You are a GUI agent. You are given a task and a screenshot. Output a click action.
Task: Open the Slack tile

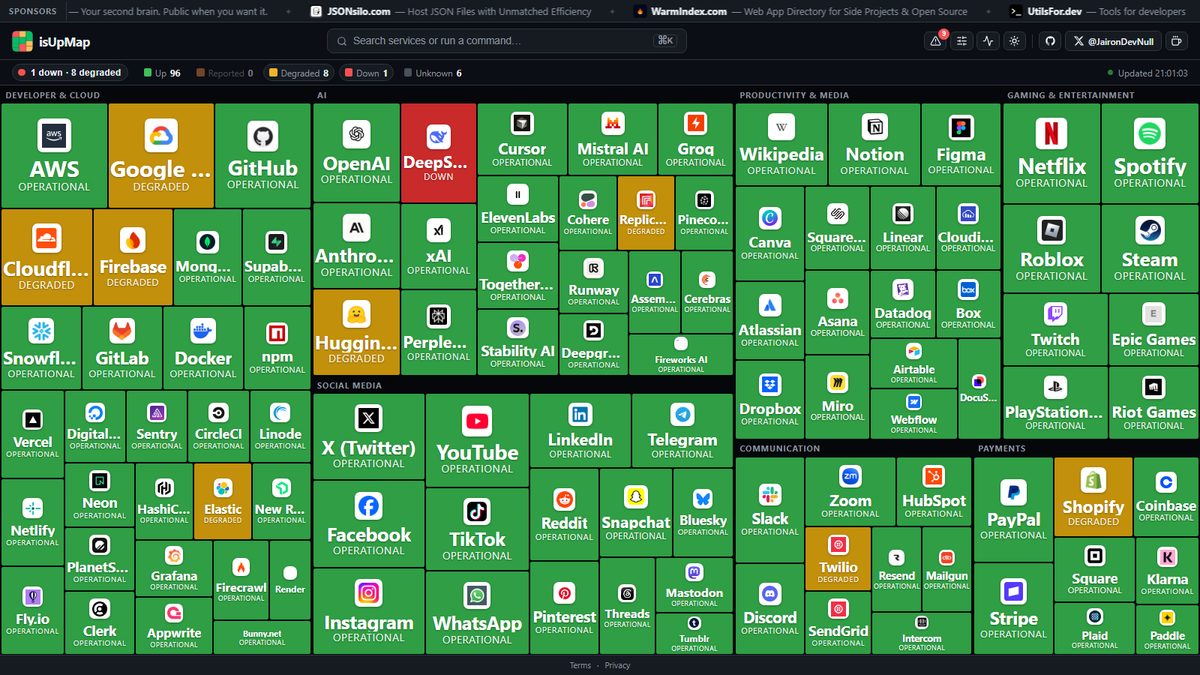[770, 509]
